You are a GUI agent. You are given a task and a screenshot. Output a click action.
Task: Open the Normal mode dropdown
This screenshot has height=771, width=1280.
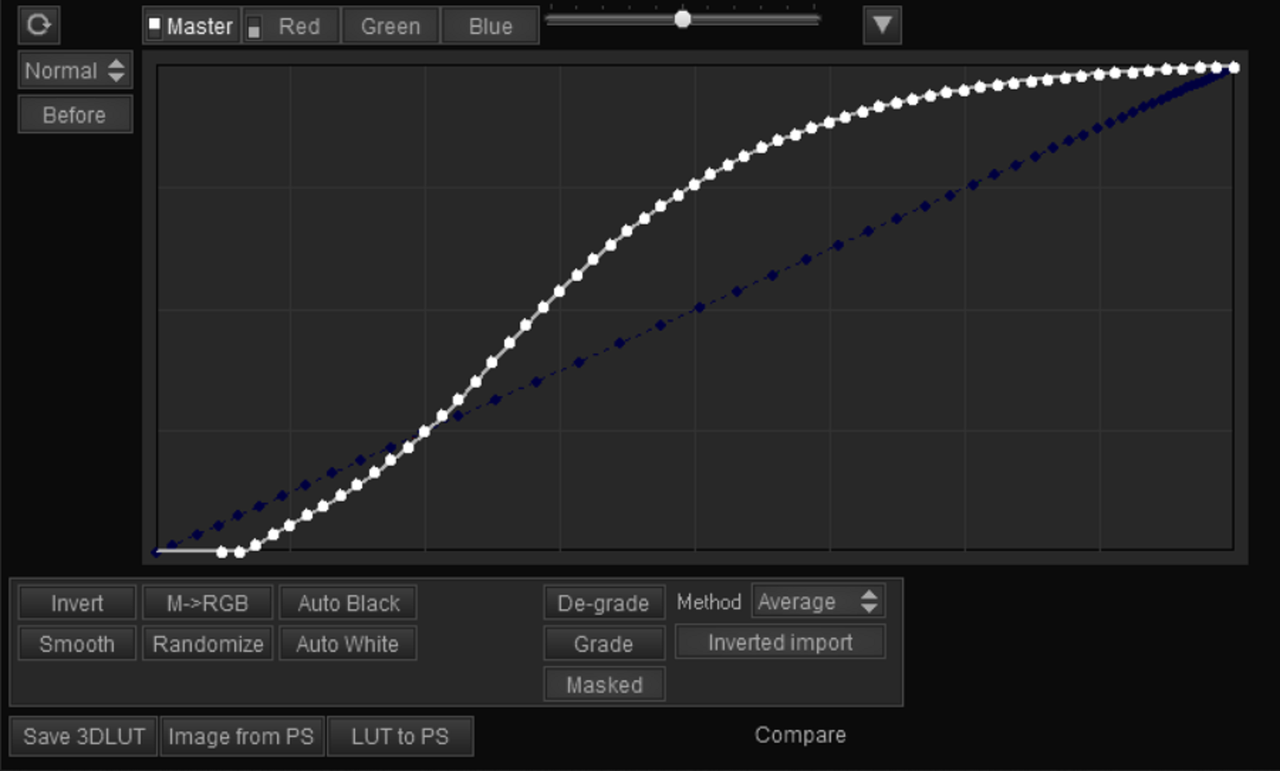point(75,71)
